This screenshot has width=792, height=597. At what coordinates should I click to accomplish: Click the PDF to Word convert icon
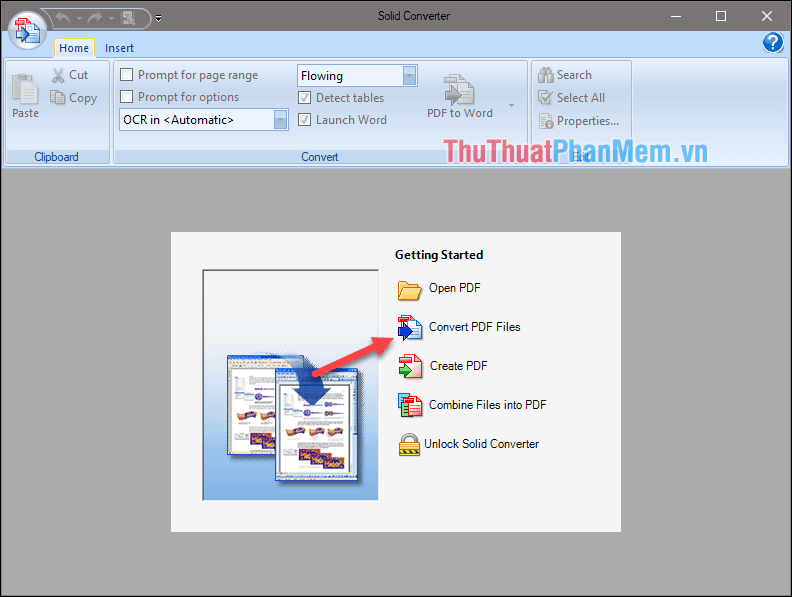click(x=459, y=89)
